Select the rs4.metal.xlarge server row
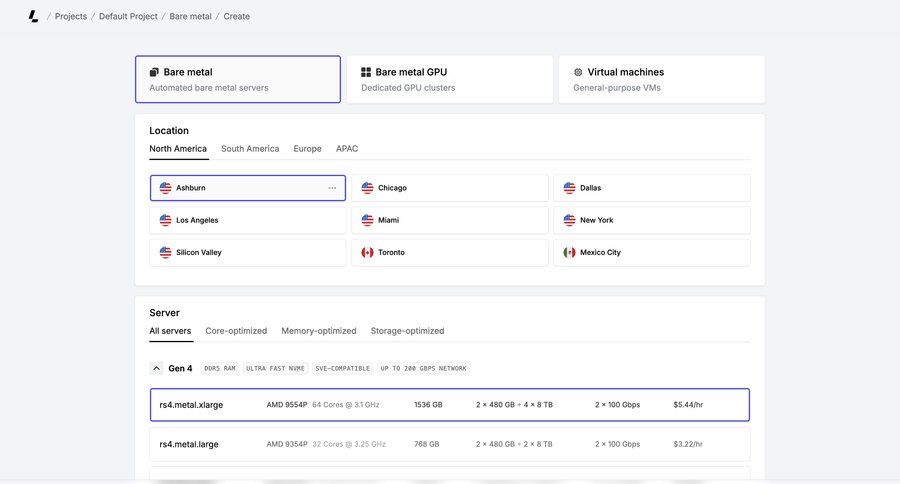 pyautogui.click(x=449, y=405)
